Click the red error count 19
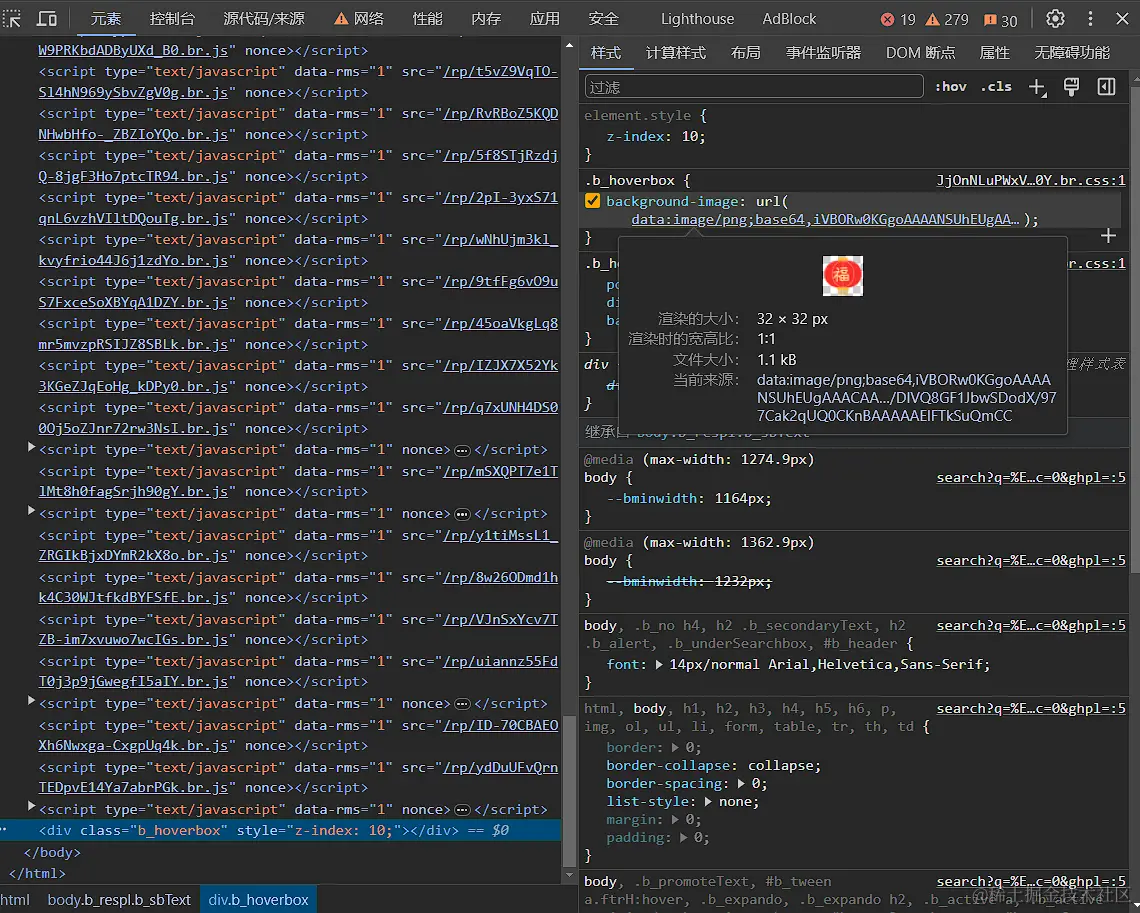 [x=898, y=20]
